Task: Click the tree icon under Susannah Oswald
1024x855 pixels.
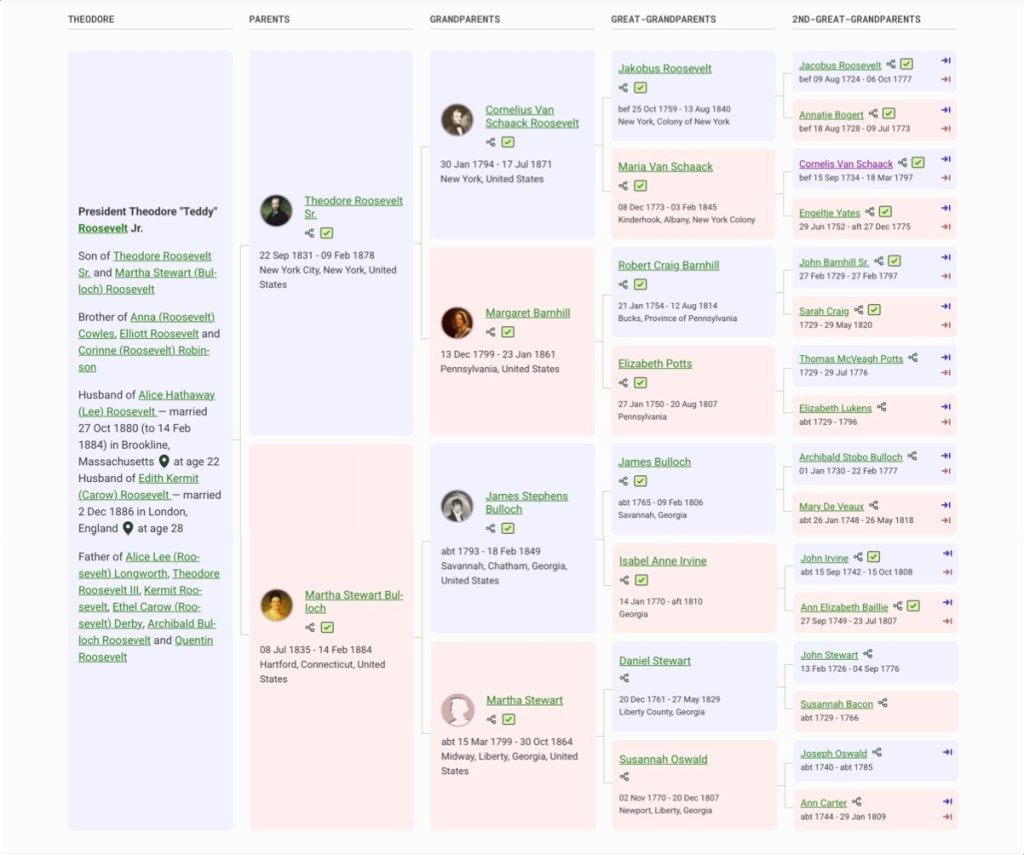Action: tap(624, 777)
